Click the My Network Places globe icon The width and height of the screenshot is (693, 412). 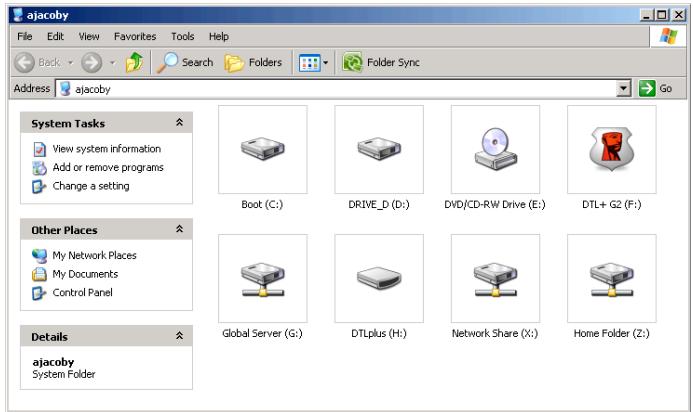click(39, 256)
